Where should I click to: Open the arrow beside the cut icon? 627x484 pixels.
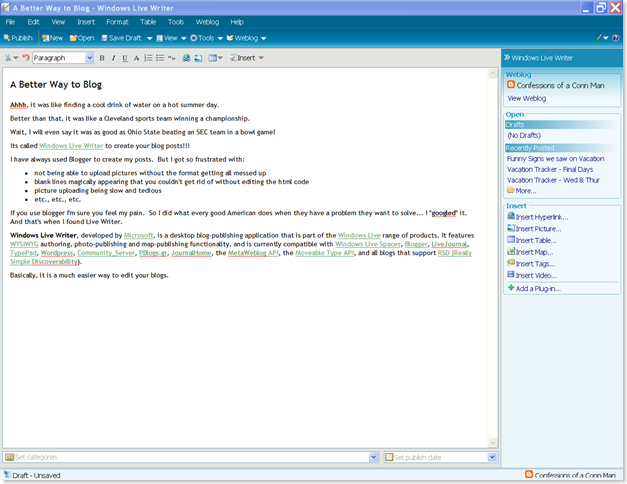pos(16,58)
